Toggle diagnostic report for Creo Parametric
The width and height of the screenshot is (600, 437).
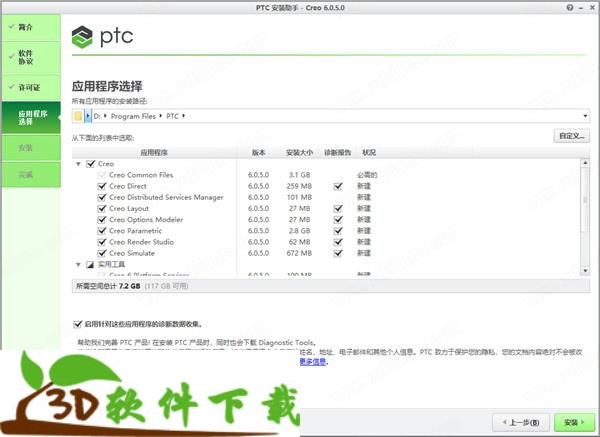338,231
